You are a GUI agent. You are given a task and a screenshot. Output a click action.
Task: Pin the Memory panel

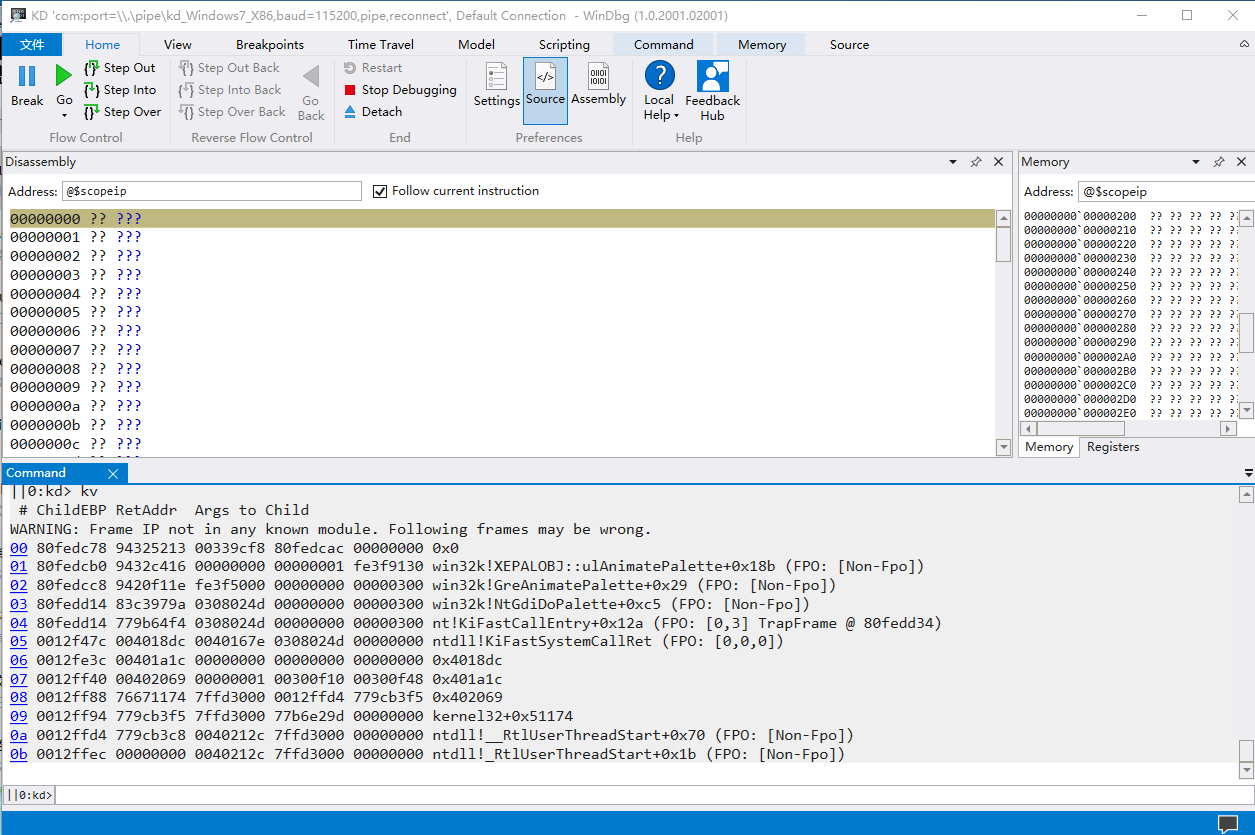(x=1219, y=162)
